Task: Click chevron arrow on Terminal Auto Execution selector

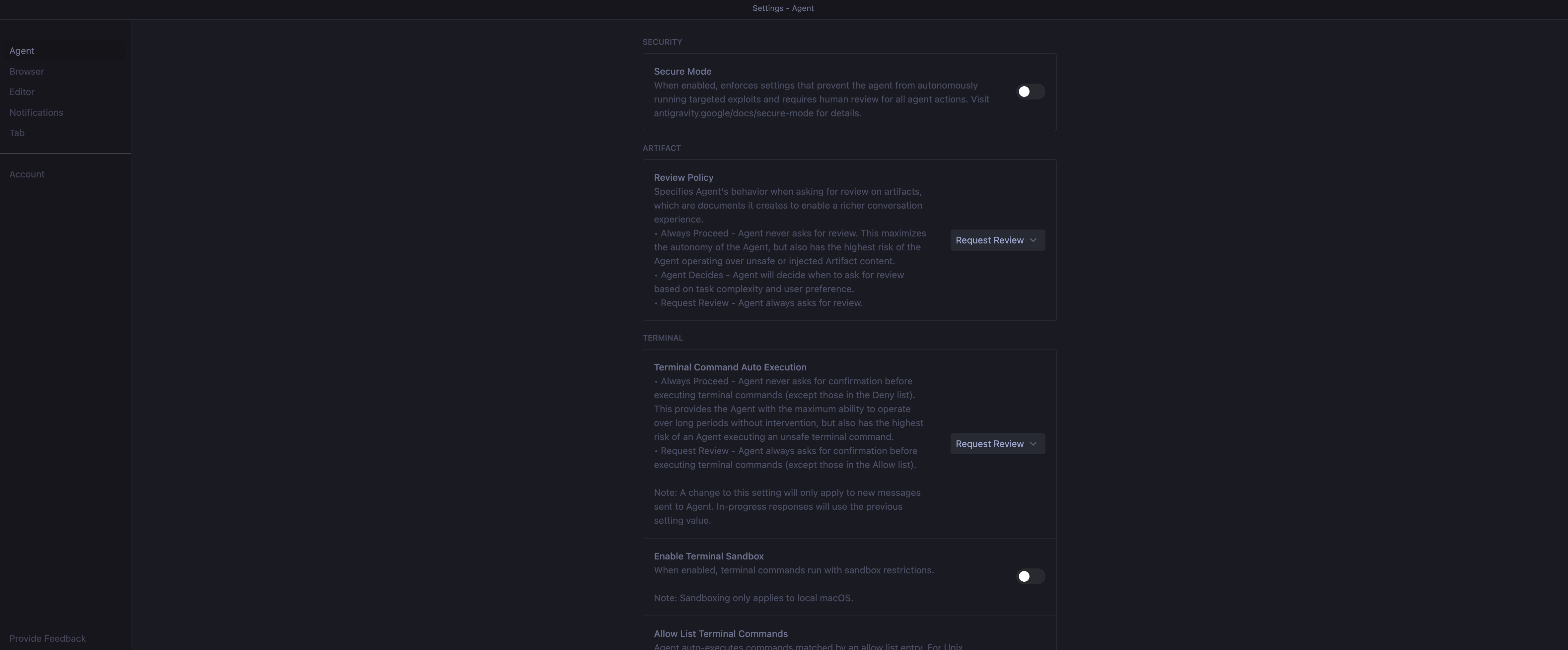Action: (x=1033, y=444)
